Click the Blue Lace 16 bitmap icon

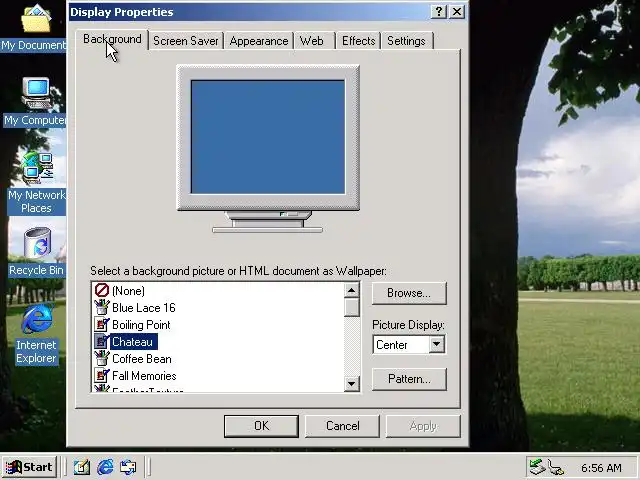pyautogui.click(x=102, y=307)
